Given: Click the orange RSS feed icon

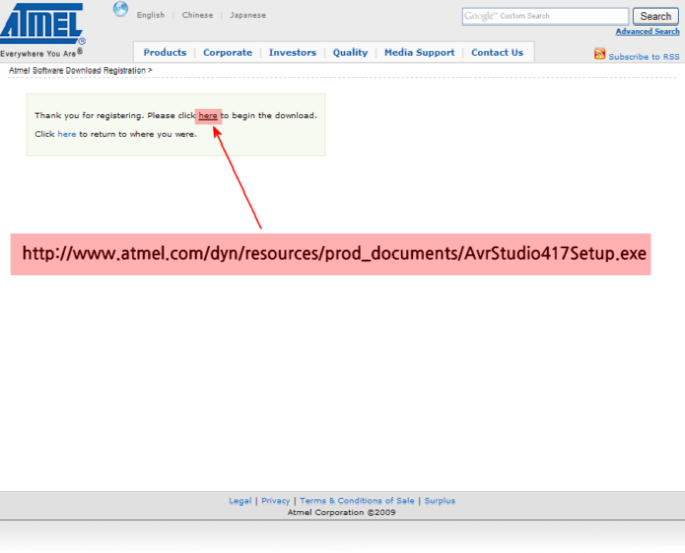Looking at the screenshot, I should pyautogui.click(x=599, y=54).
